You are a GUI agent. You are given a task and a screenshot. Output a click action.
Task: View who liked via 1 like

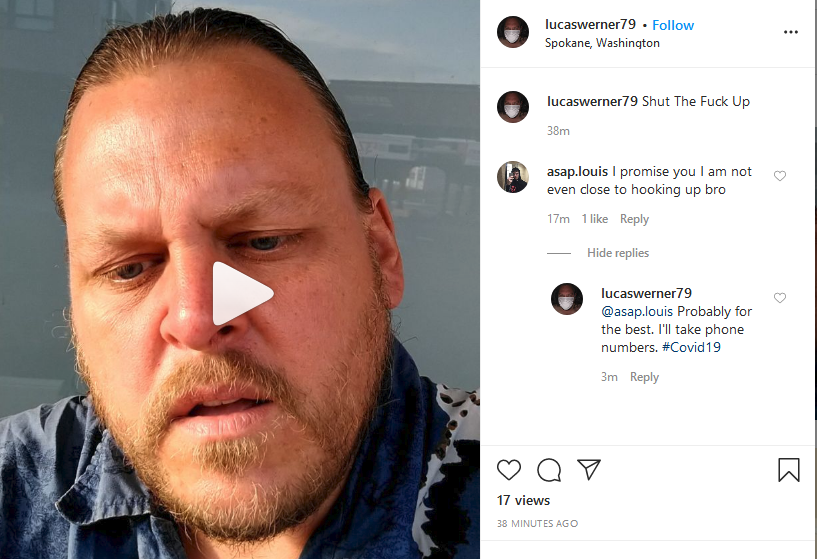point(595,219)
